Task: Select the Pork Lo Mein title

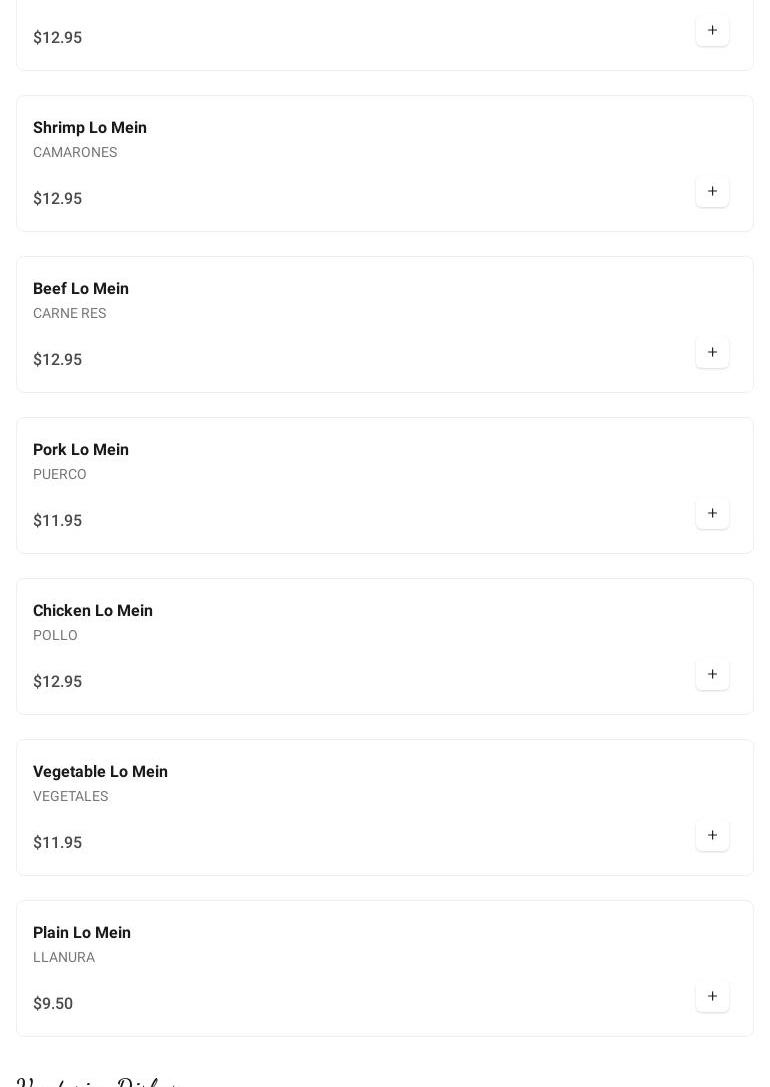Action: click(81, 450)
